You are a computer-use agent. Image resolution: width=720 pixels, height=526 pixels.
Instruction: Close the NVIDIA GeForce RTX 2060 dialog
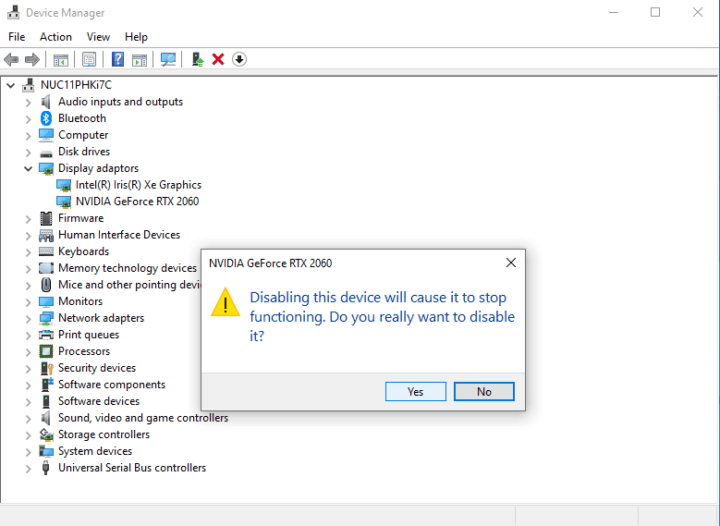tap(511, 263)
